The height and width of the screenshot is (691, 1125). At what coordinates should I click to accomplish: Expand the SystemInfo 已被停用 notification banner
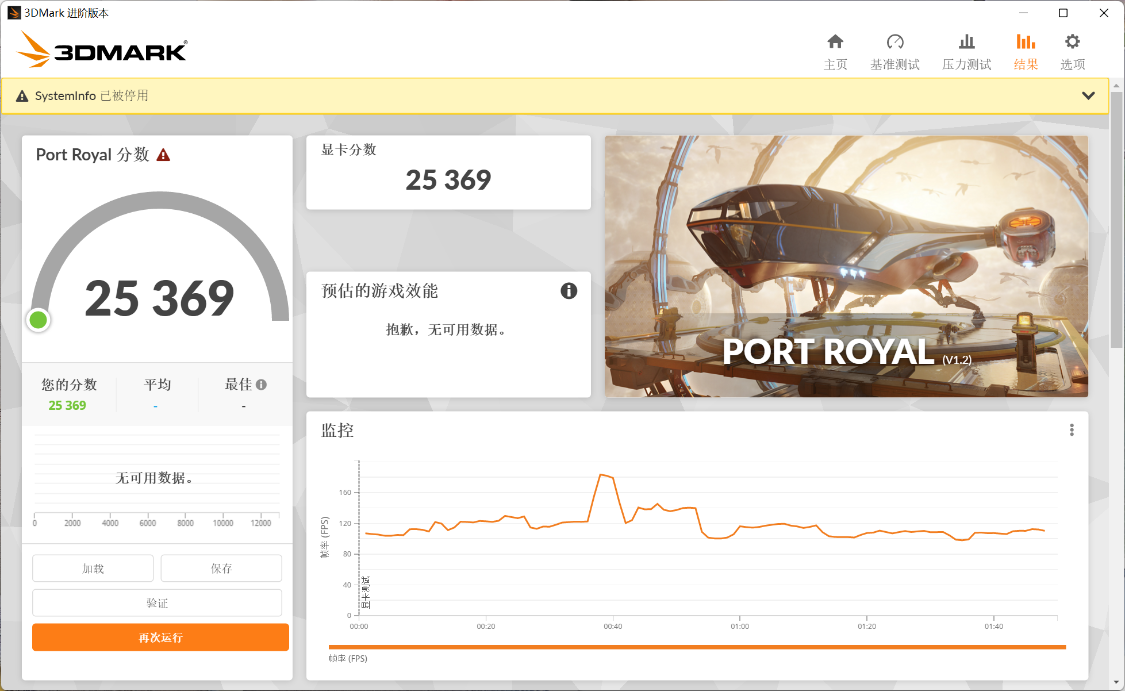pos(1088,96)
